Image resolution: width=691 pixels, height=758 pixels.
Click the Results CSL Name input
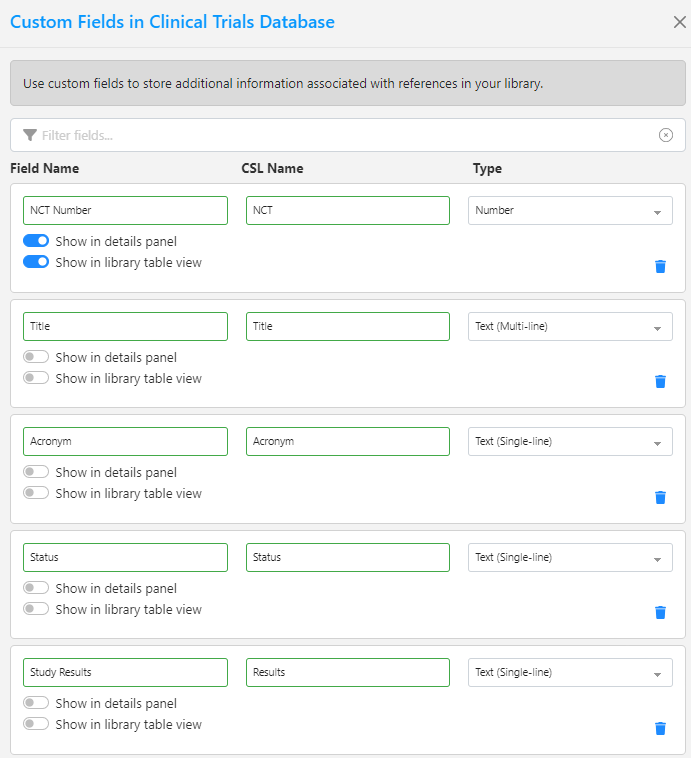(347, 672)
